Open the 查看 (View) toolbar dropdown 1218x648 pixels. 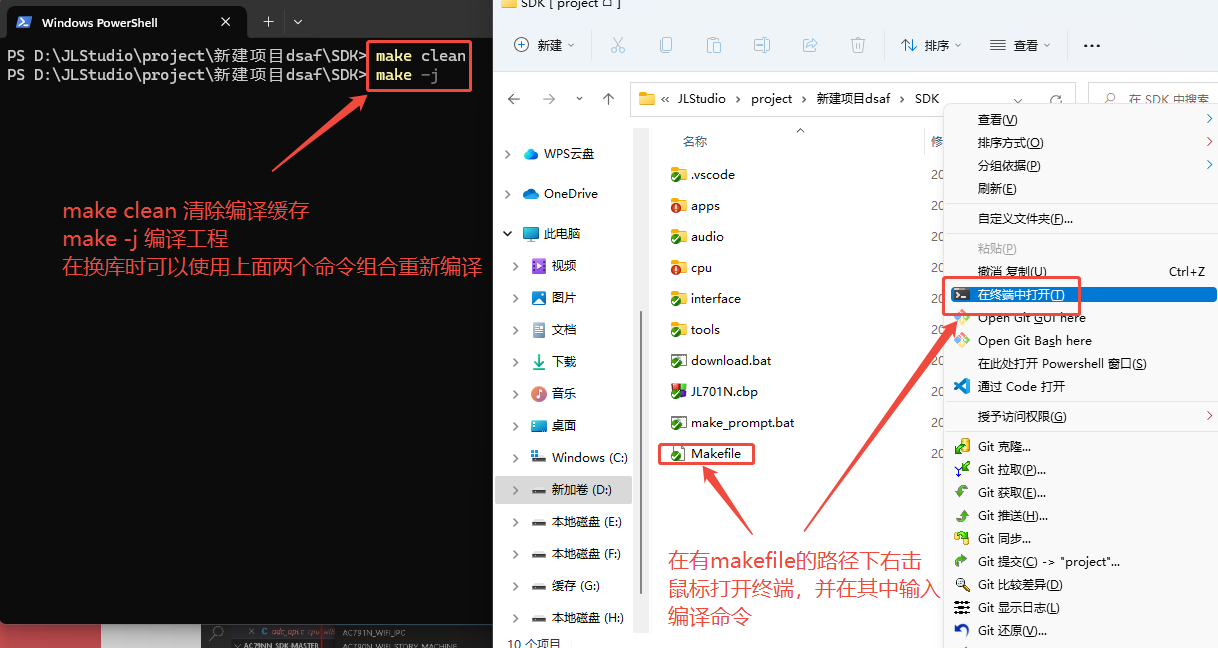point(1020,45)
